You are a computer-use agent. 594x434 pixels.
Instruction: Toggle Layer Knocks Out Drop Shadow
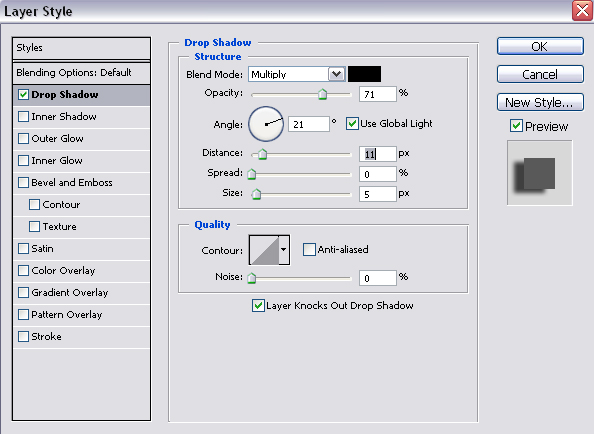pos(258,305)
